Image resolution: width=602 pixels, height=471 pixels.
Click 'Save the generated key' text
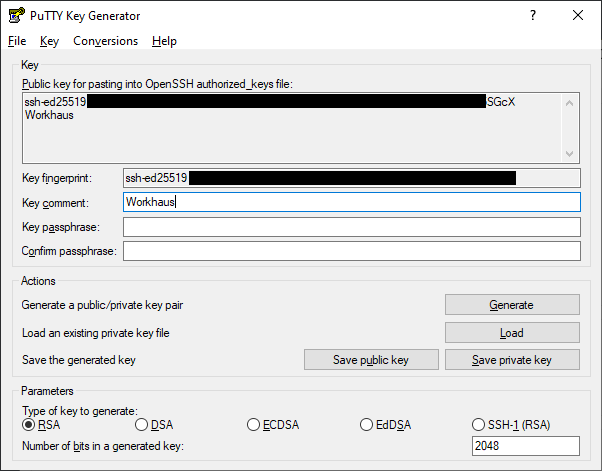tap(79, 360)
